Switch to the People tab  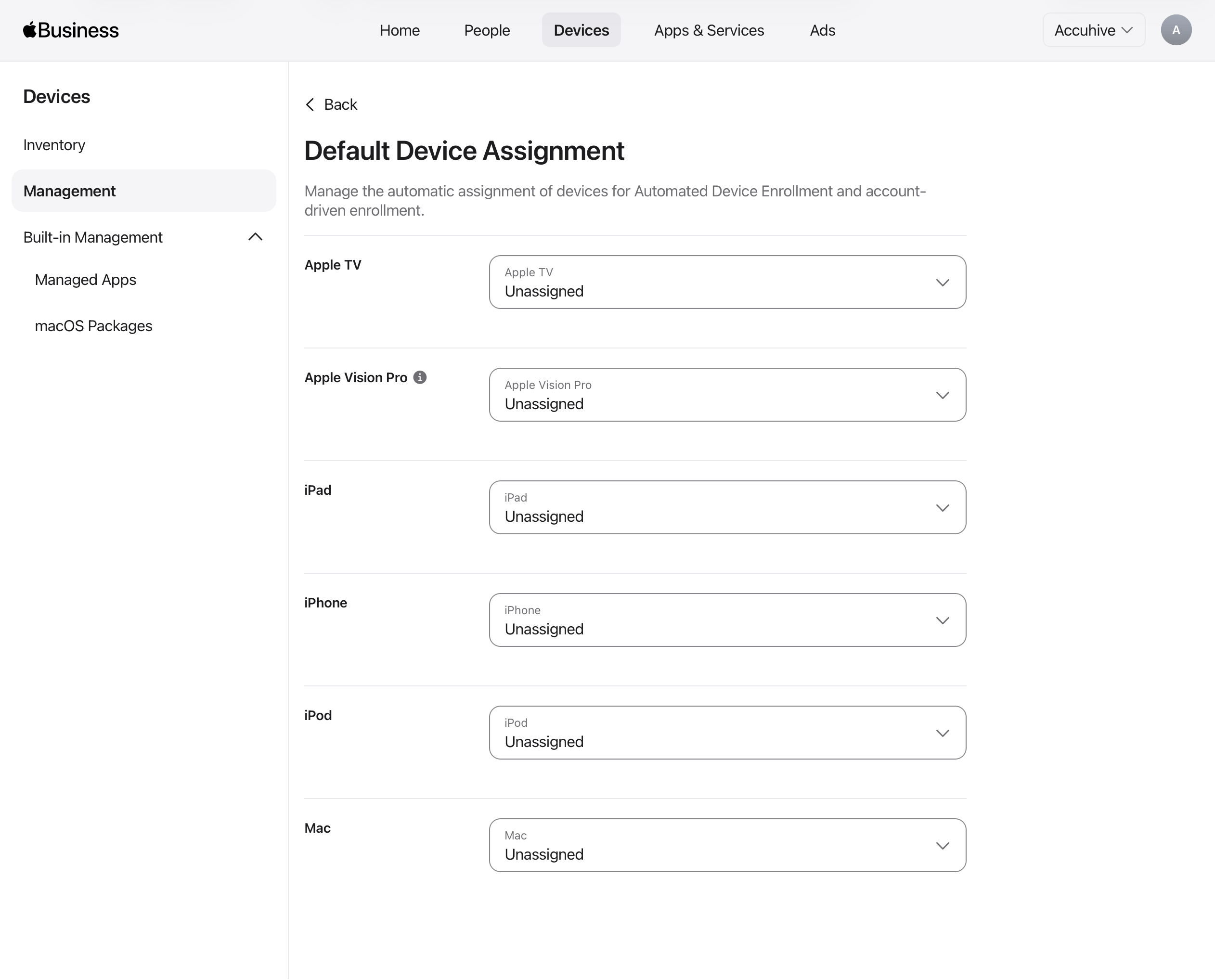487,30
